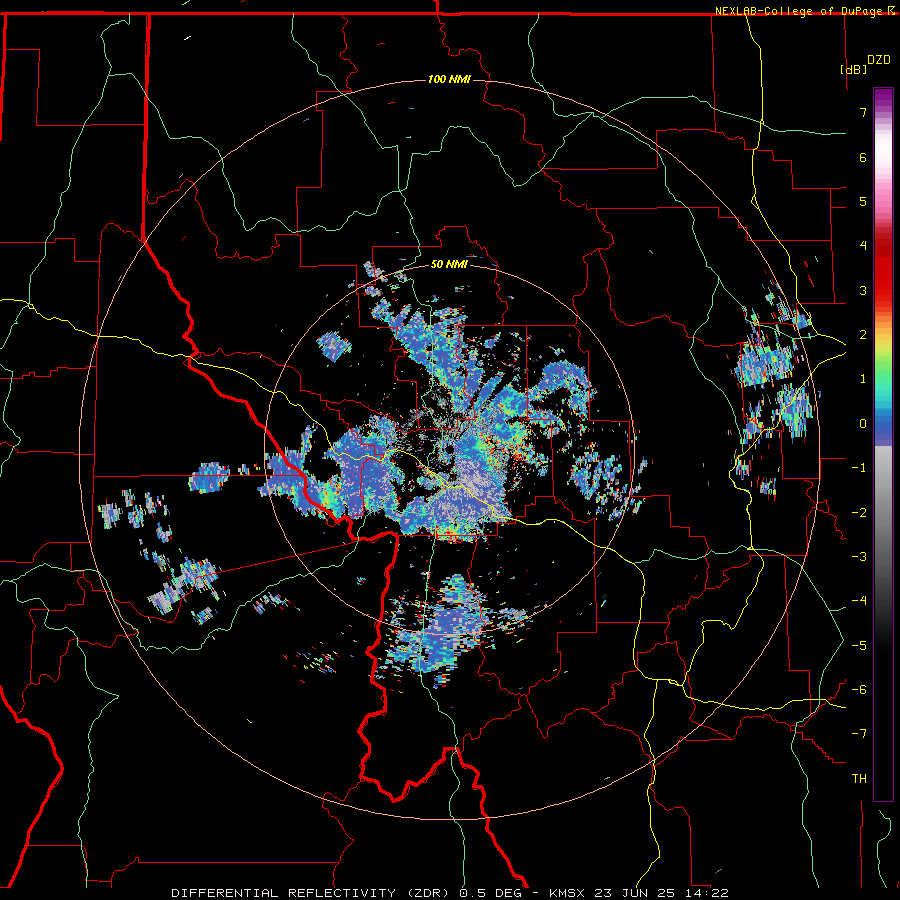
Task: Click the -2 value on the color scale
Action: (x=859, y=513)
